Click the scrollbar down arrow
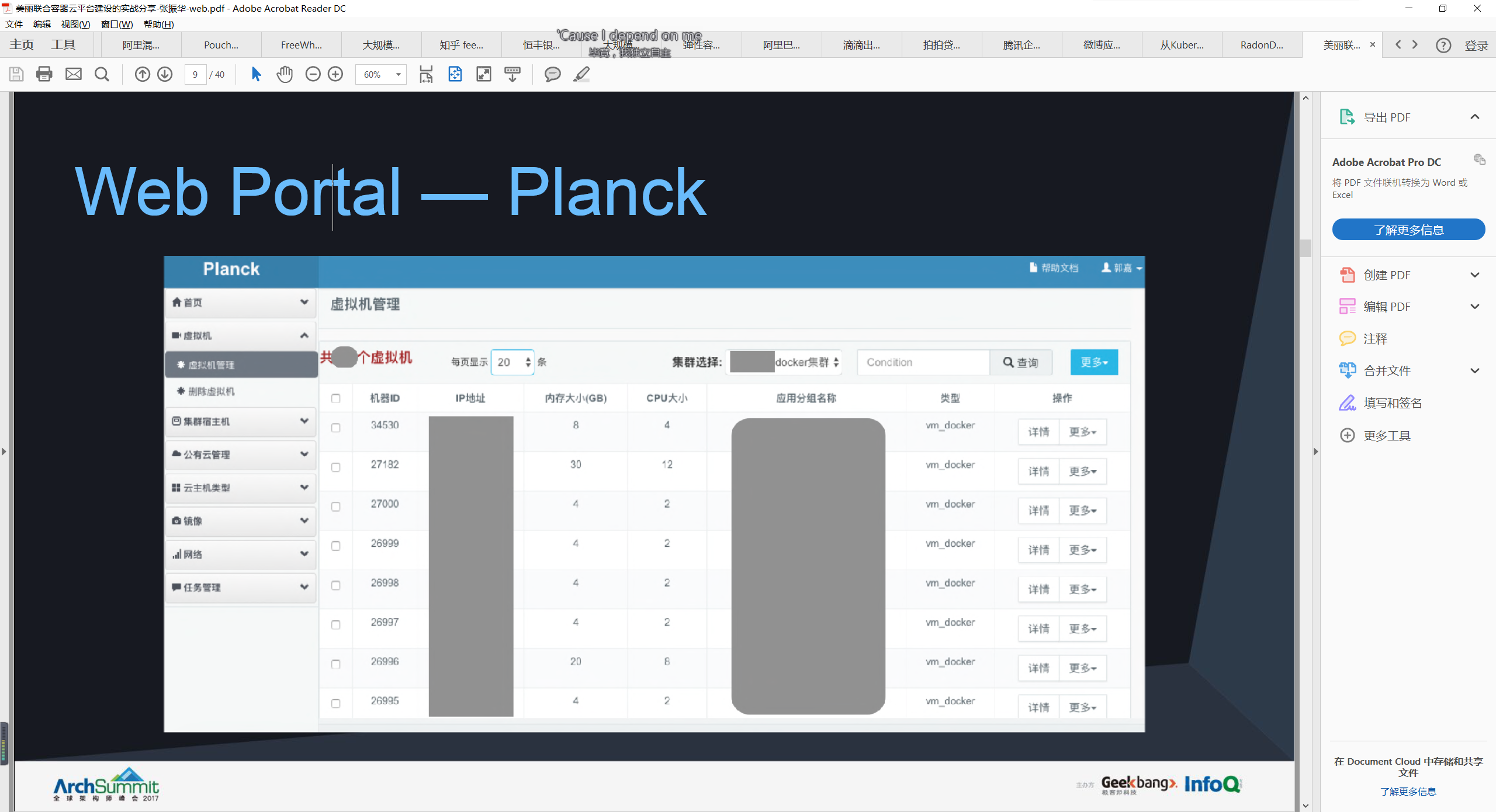Screen dimensions: 1496x812 coord(1305,806)
